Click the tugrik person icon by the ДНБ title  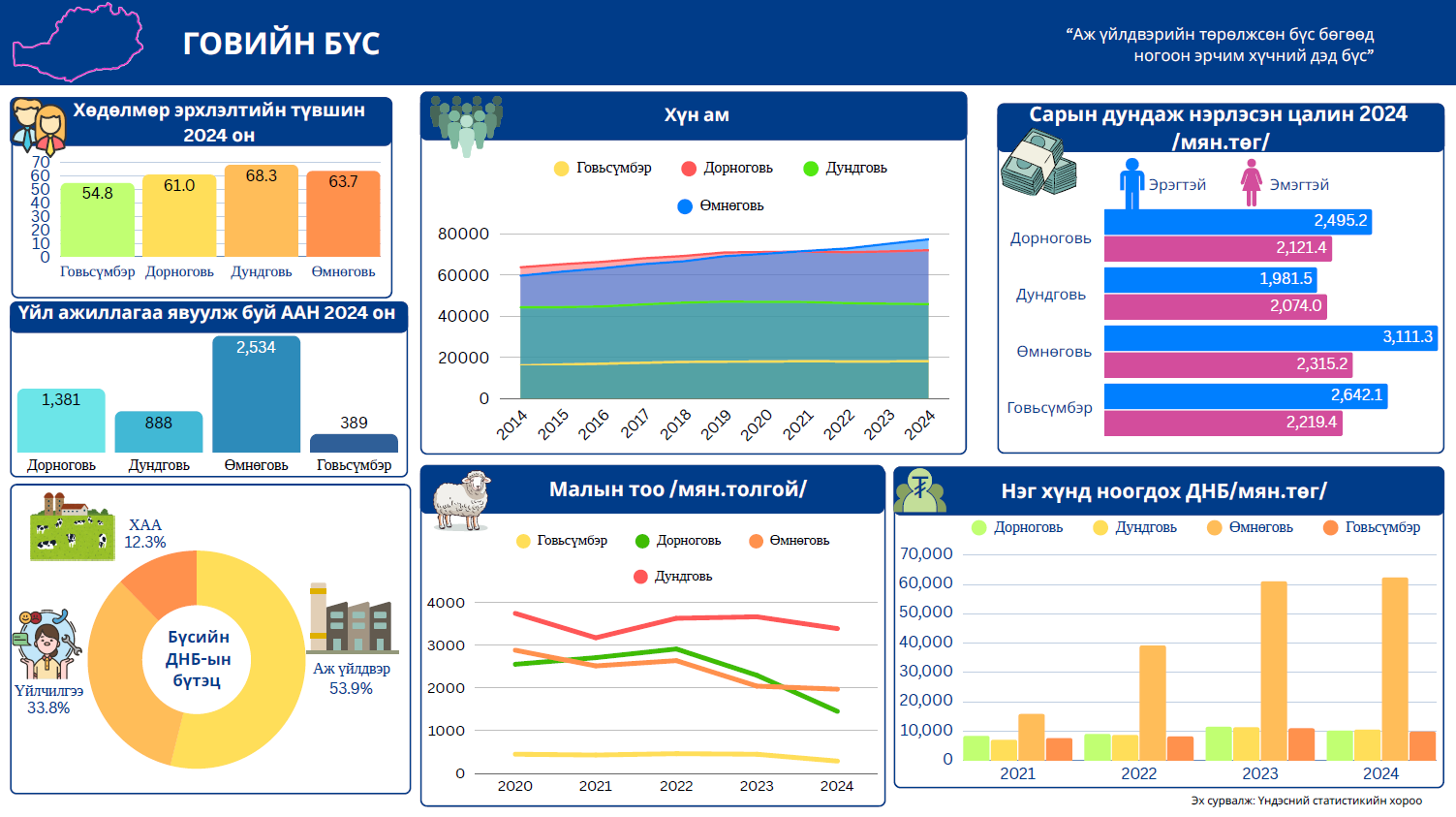[920, 490]
